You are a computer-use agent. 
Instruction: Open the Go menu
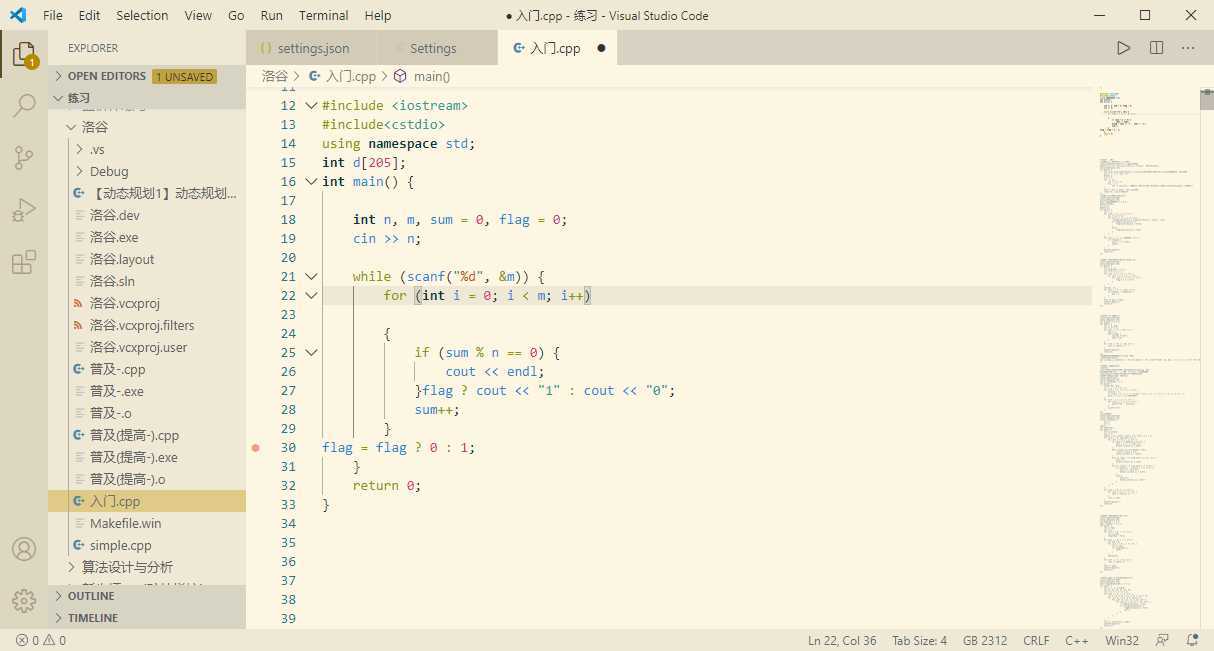[x=236, y=15]
